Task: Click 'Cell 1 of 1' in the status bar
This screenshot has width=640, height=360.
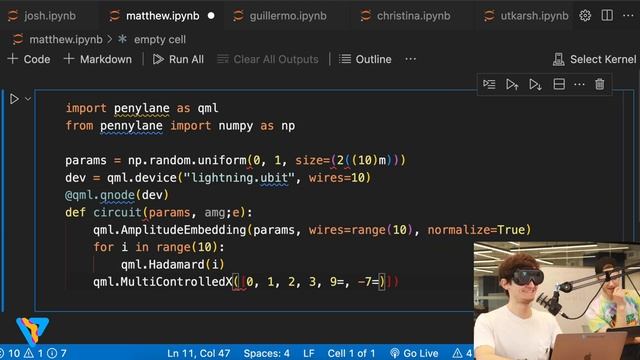Action: click(x=351, y=353)
